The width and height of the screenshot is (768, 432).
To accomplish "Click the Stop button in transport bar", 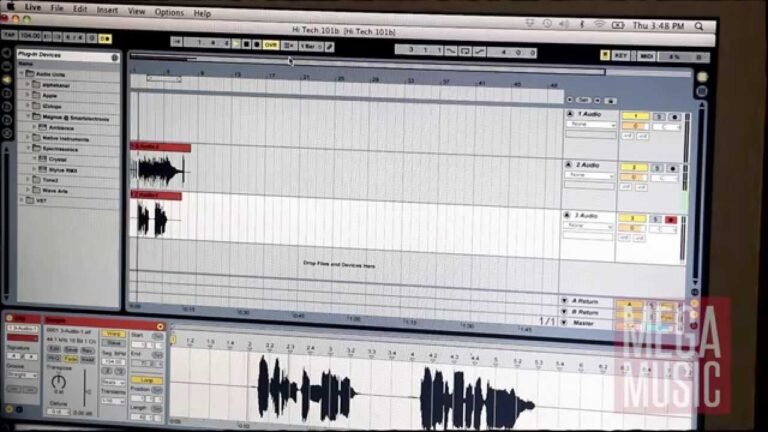I will (247, 45).
